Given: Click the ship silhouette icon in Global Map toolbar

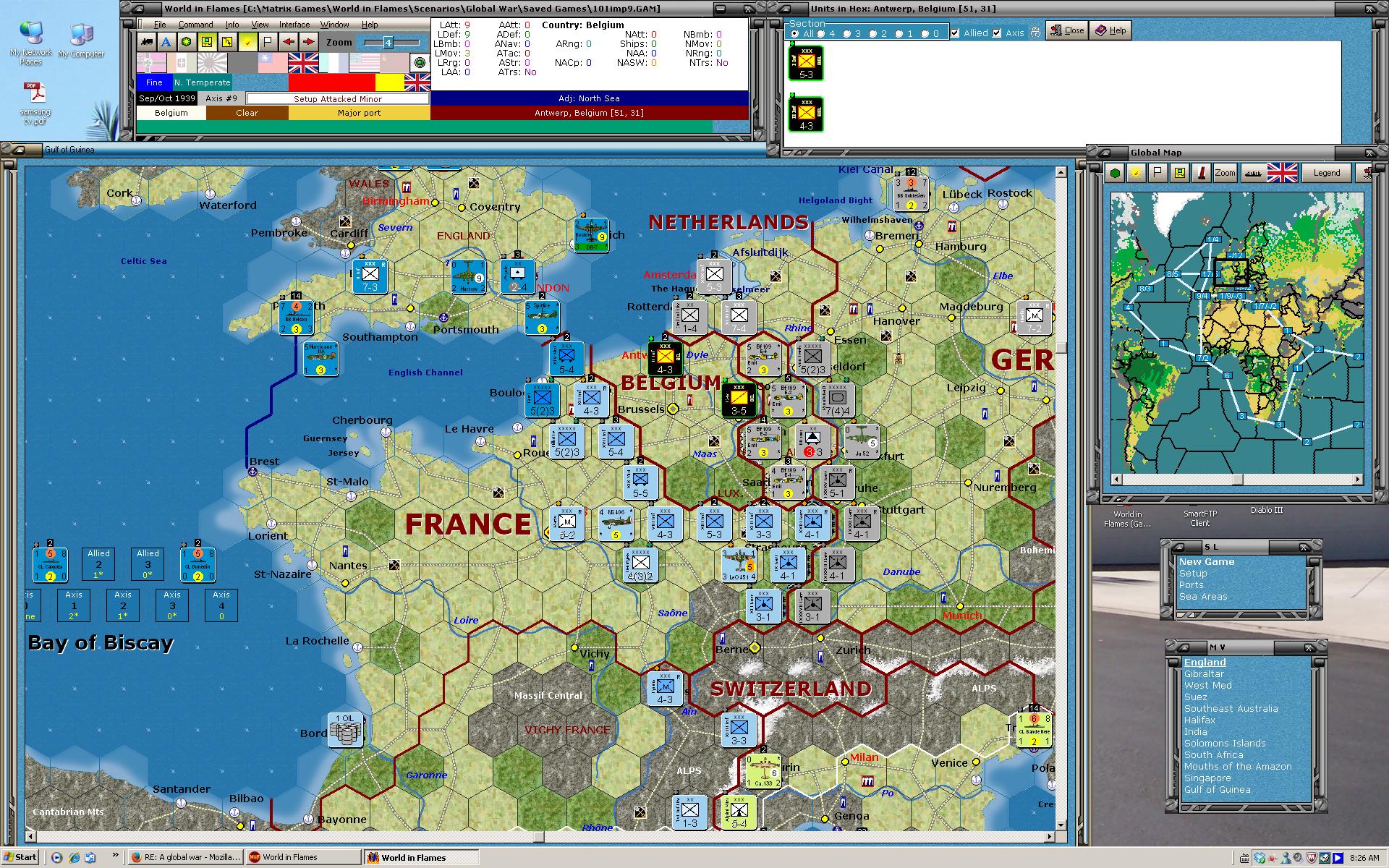Looking at the screenshot, I should (x=1252, y=173).
